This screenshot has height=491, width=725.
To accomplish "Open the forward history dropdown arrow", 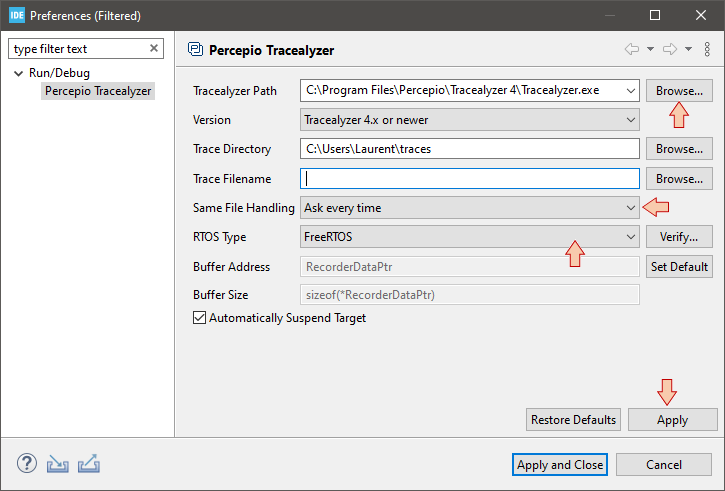I will click(x=688, y=49).
